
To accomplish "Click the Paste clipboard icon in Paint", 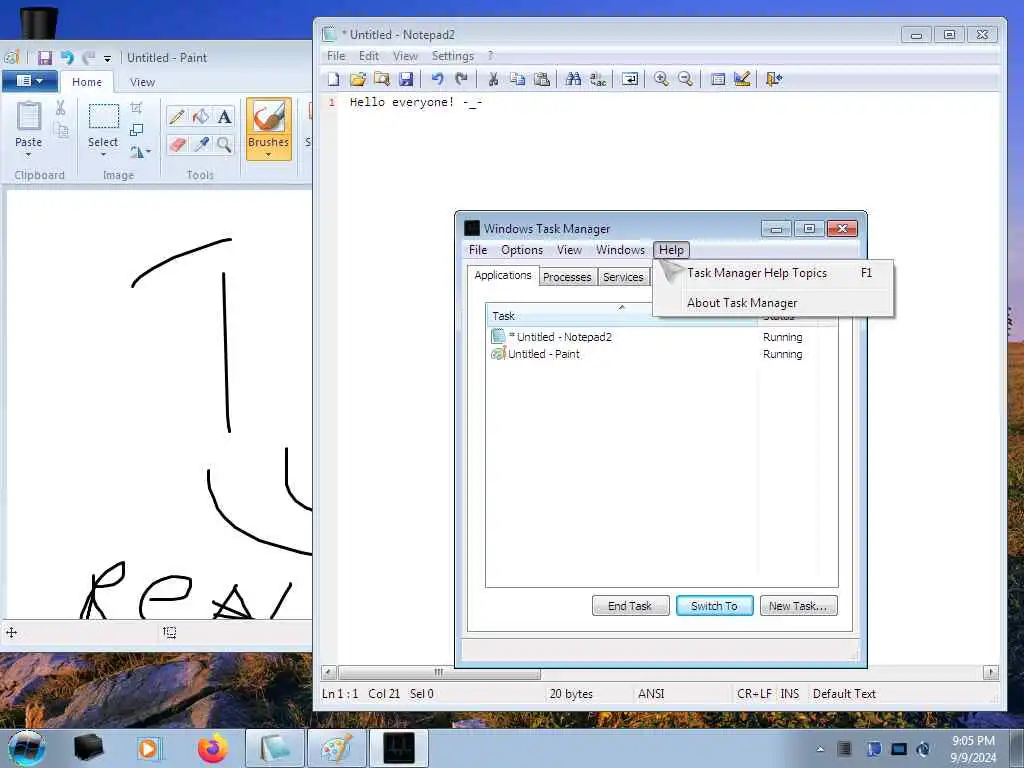I will tap(29, 116).
